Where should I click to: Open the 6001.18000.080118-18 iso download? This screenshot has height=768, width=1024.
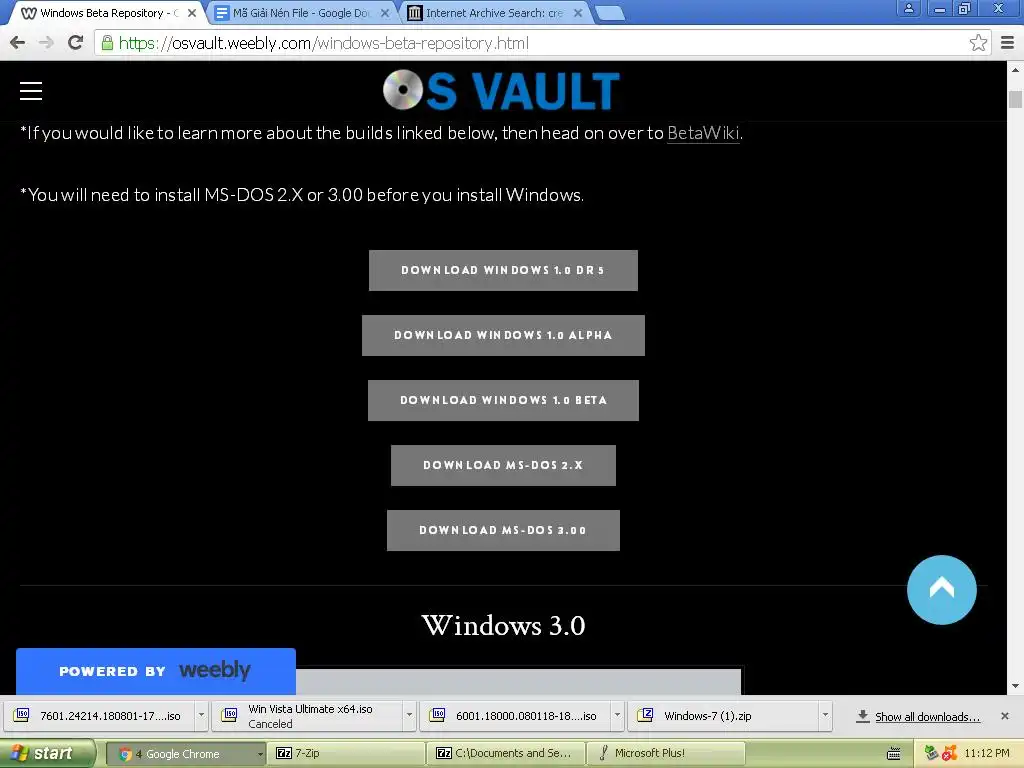(516, 716)
